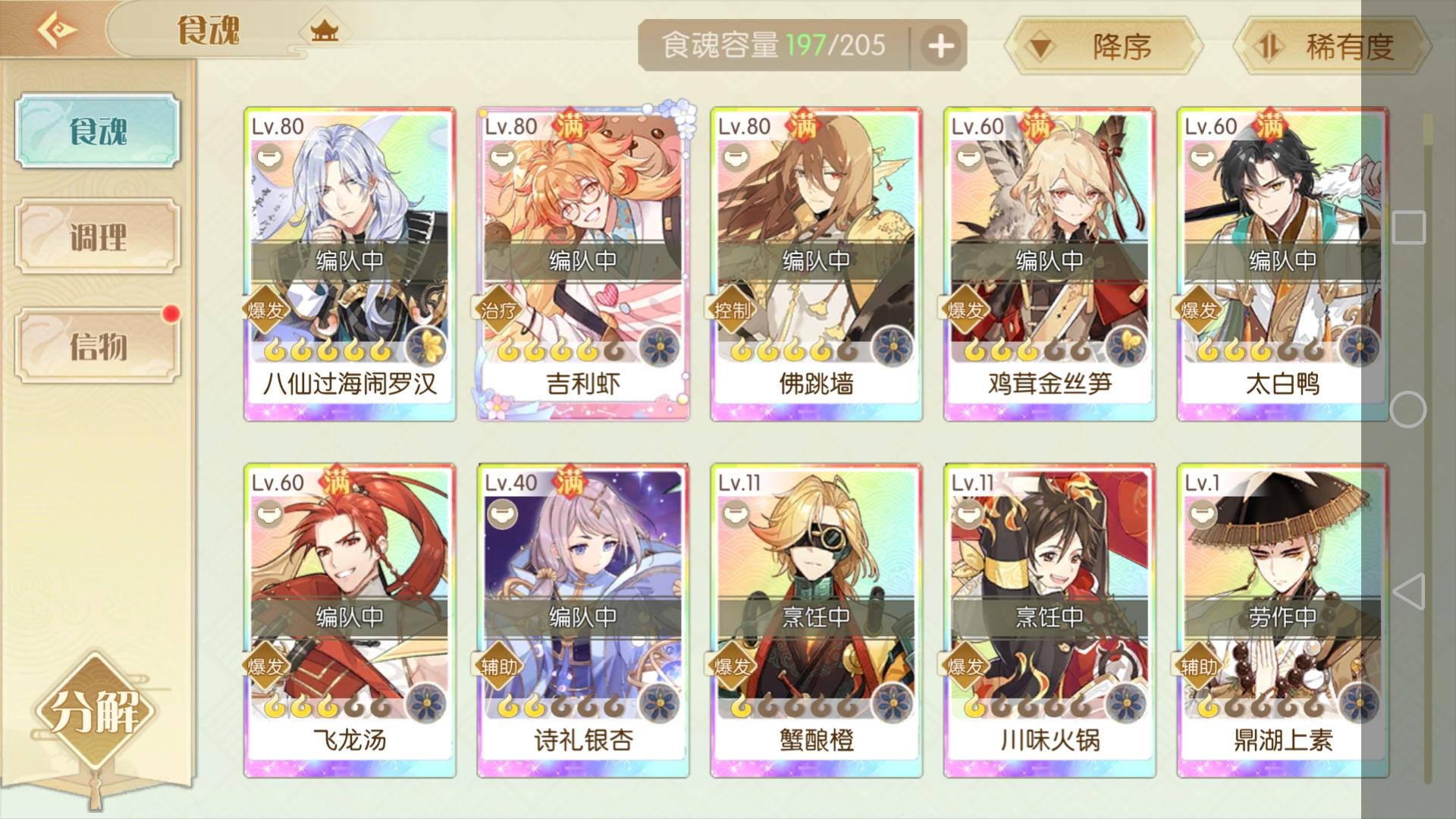Tap the flower emblem on 太白鸭 card
Viewport: 1456px width, 819px height.
coord(1360,347)
